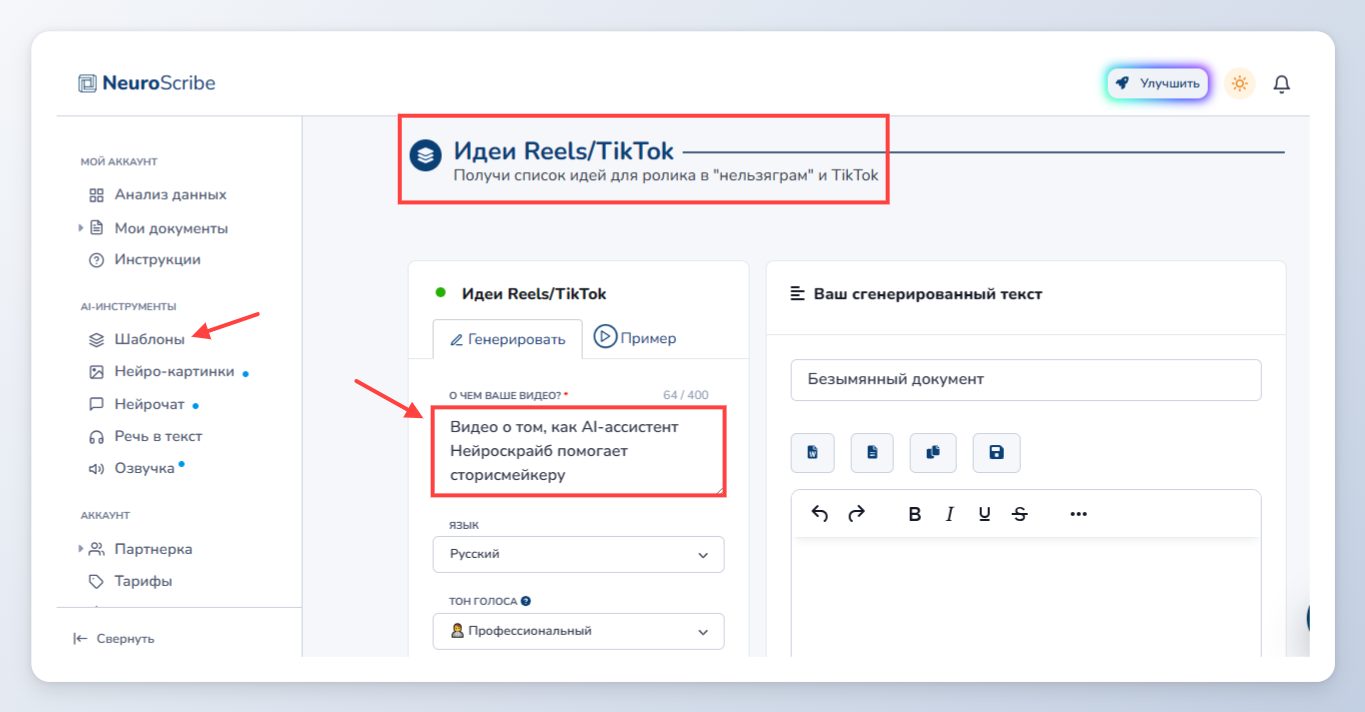Click the NeuroScribe logo
1365x712 pixels.
(147, 83)
